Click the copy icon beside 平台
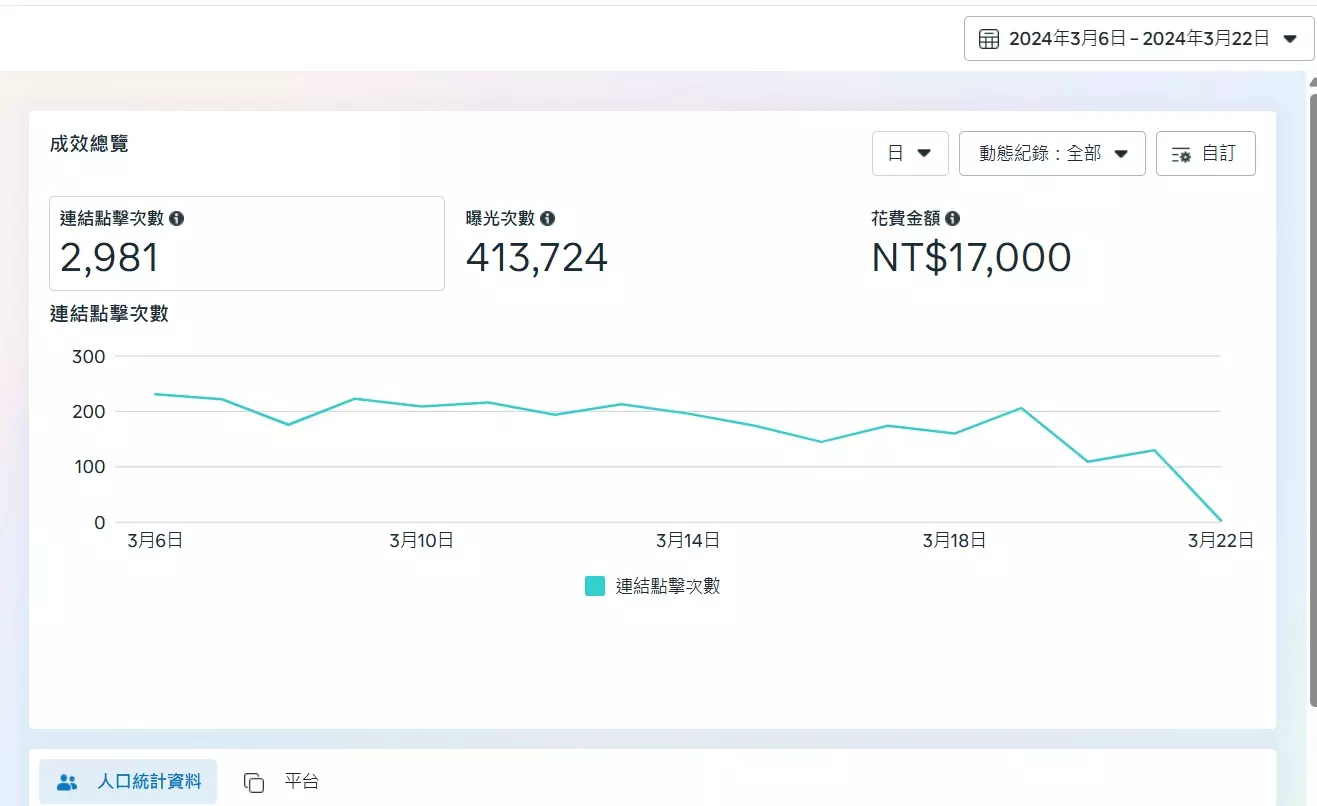 tap(254, 782)
